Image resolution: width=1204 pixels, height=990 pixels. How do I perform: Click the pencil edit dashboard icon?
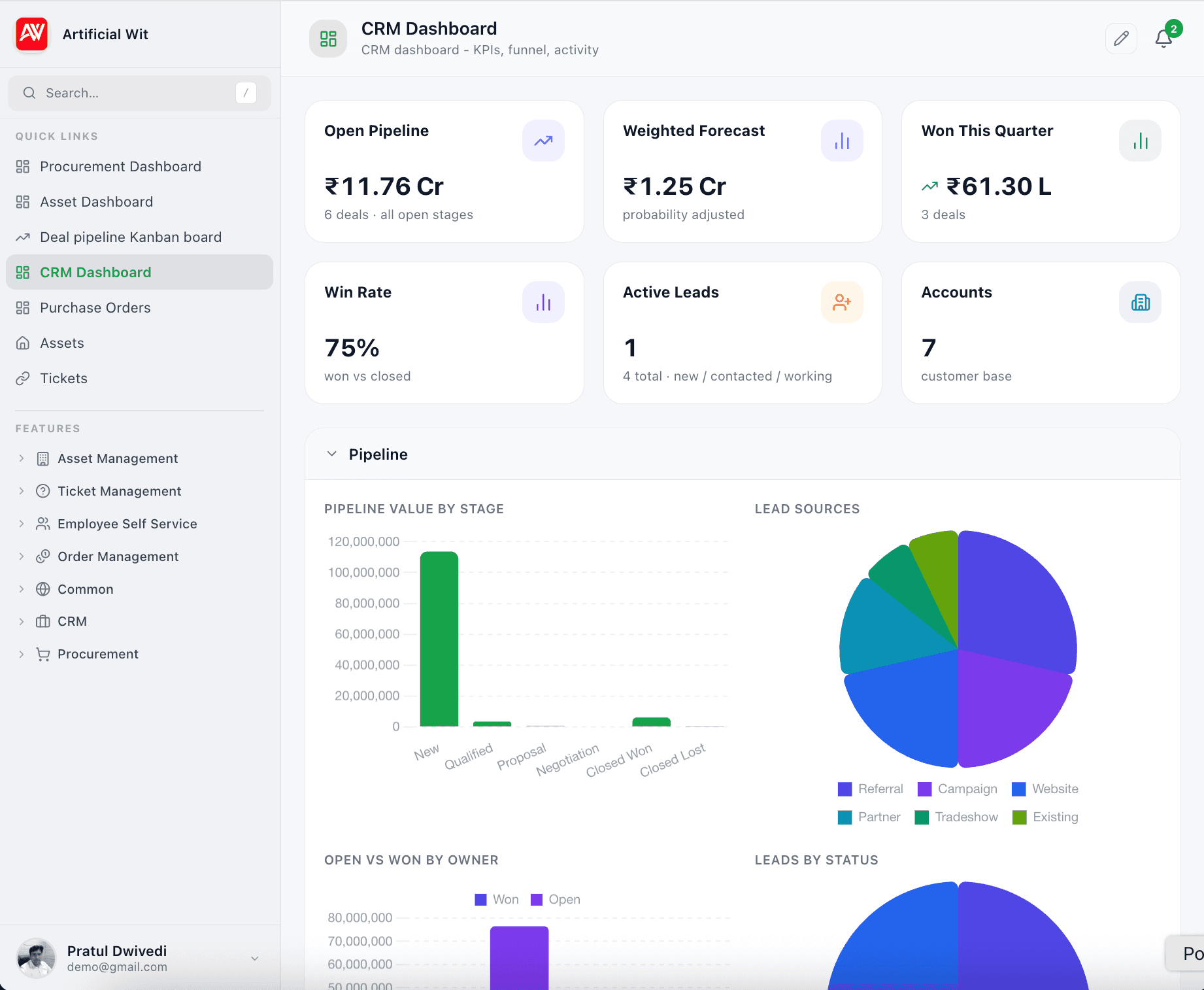(1121, 39)
